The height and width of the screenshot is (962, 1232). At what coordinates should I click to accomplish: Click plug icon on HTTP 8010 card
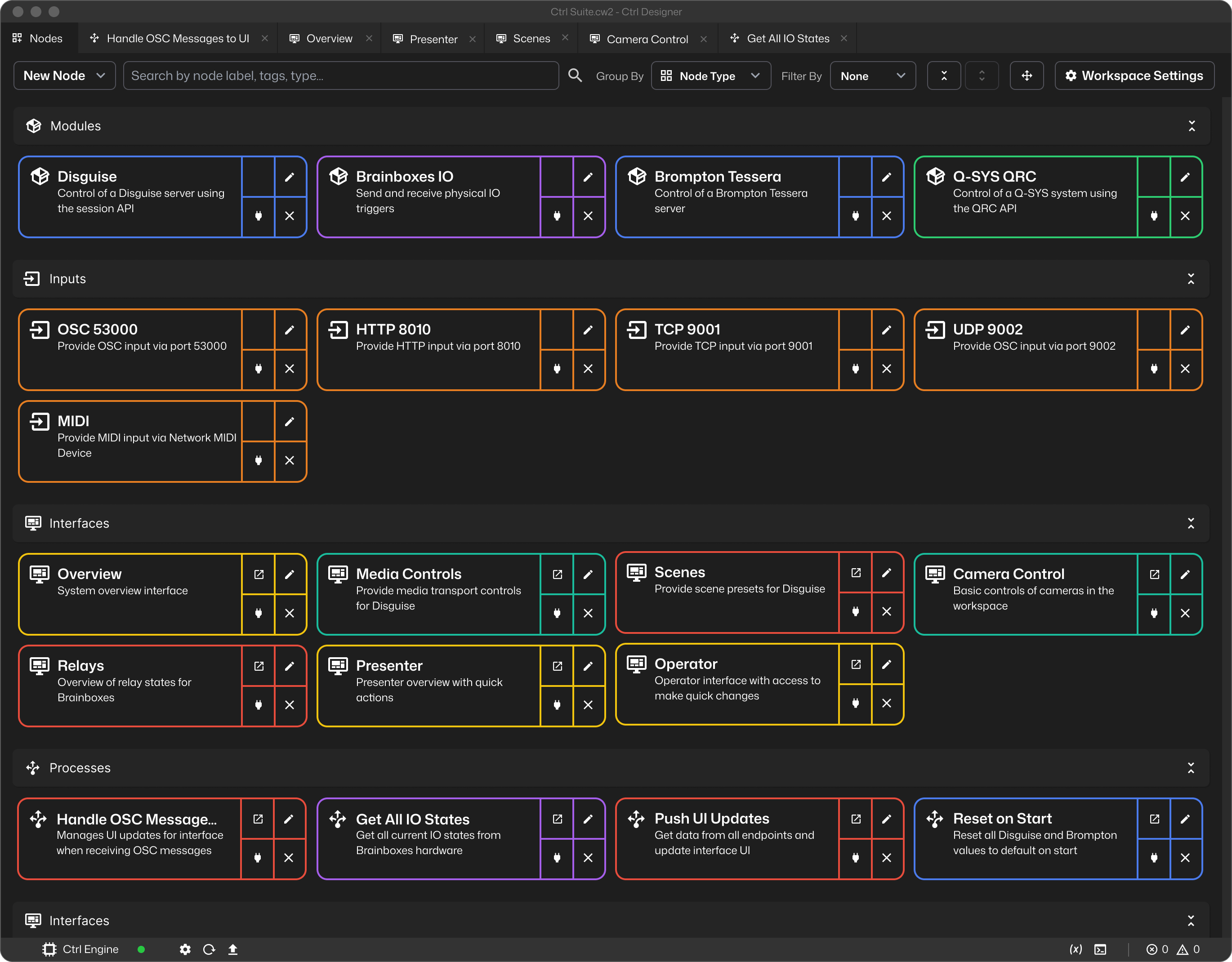pos(557,369)
